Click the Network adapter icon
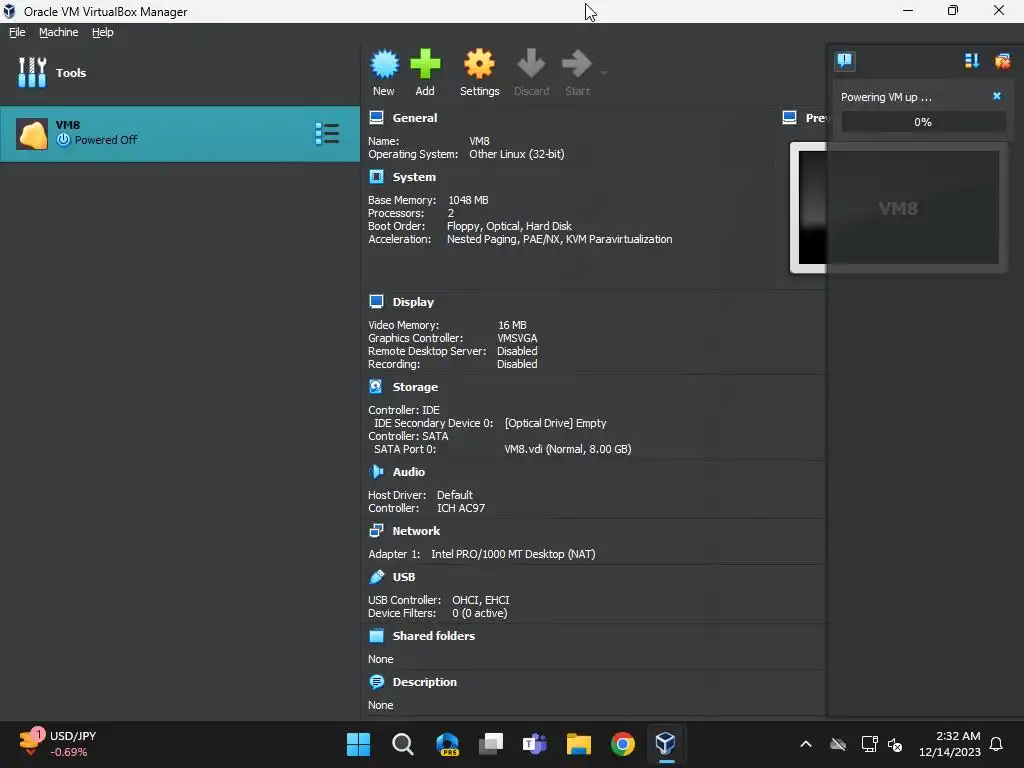 pyautogui.click(x=376, y=530)
